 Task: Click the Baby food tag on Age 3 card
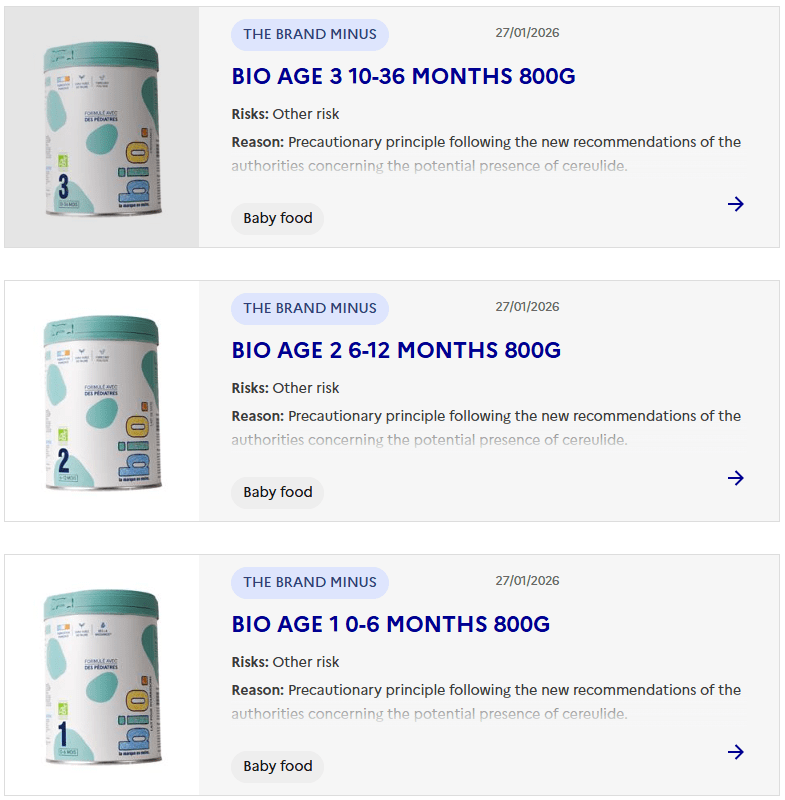278,218
